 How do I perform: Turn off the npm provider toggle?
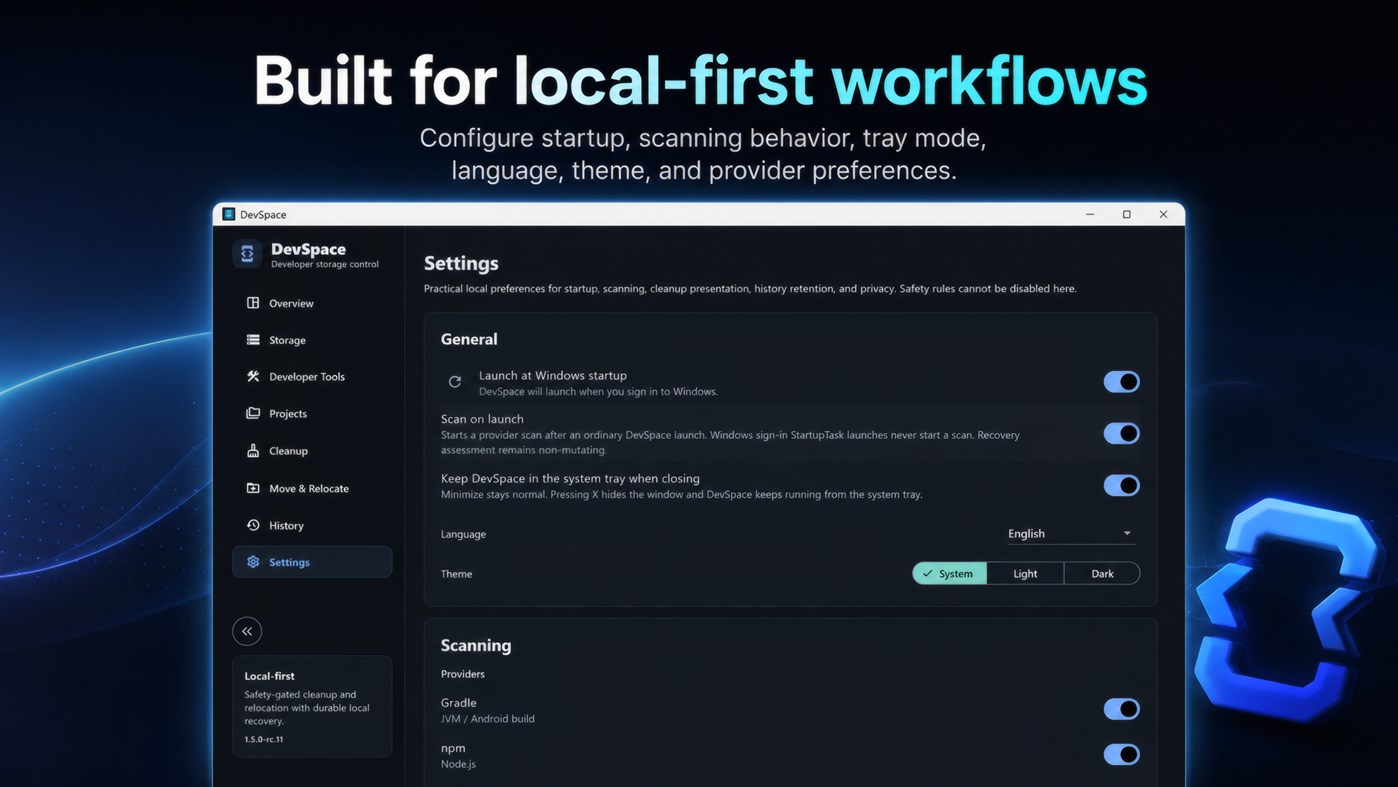pyautogui.click(x=1121, y=755)
